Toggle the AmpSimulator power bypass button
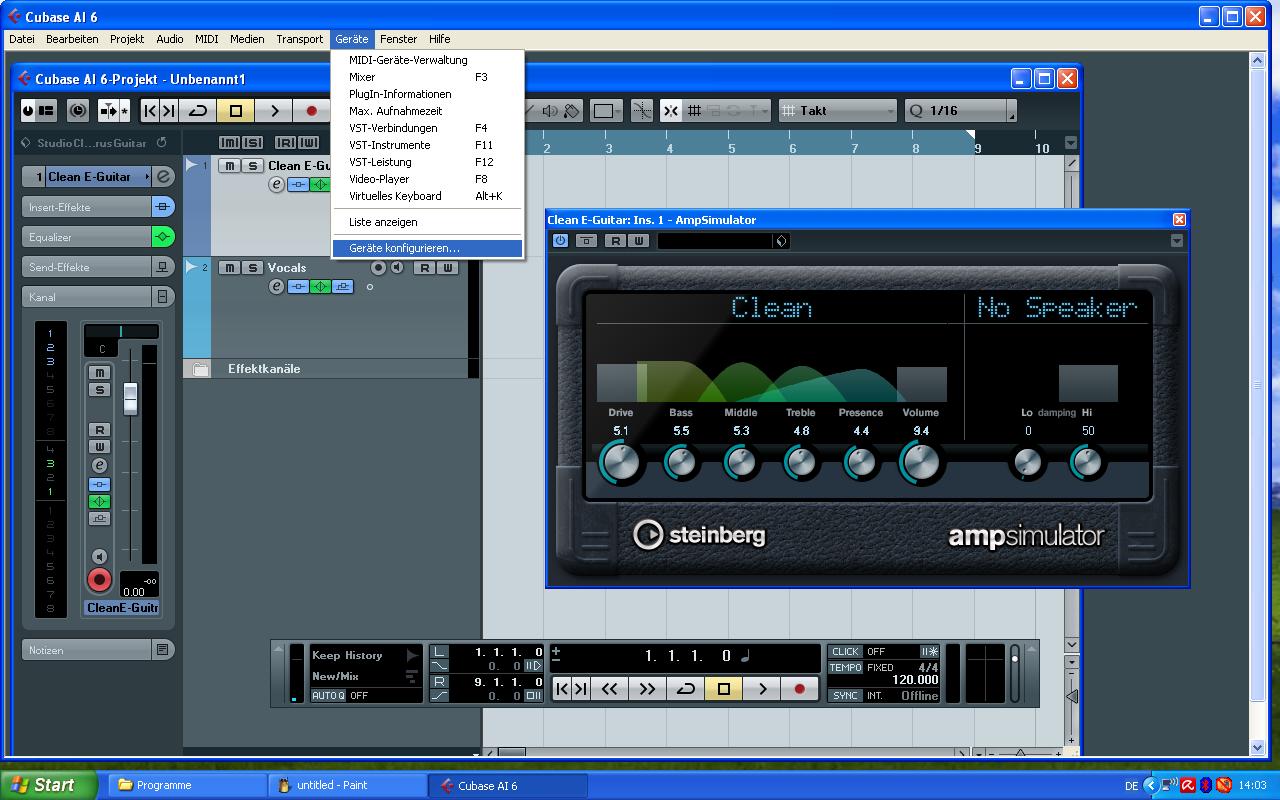 click(560, 241)
